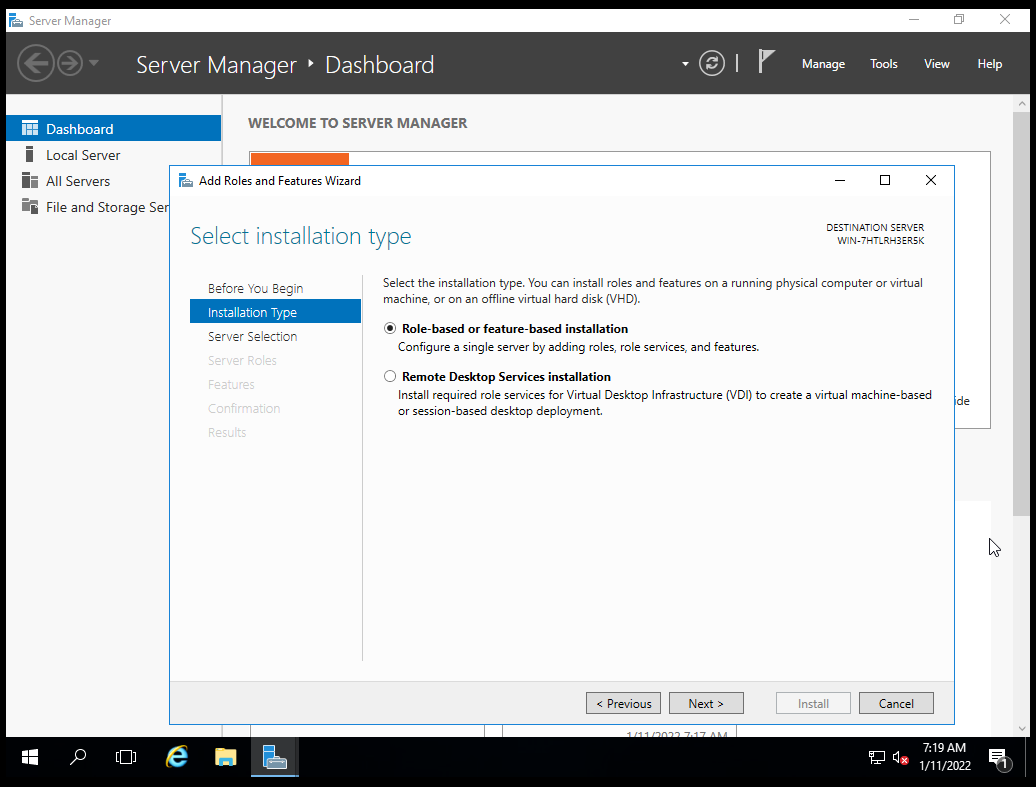Click the scrollbar up arrow
1036x787 pixels.
coord(1021,103)
